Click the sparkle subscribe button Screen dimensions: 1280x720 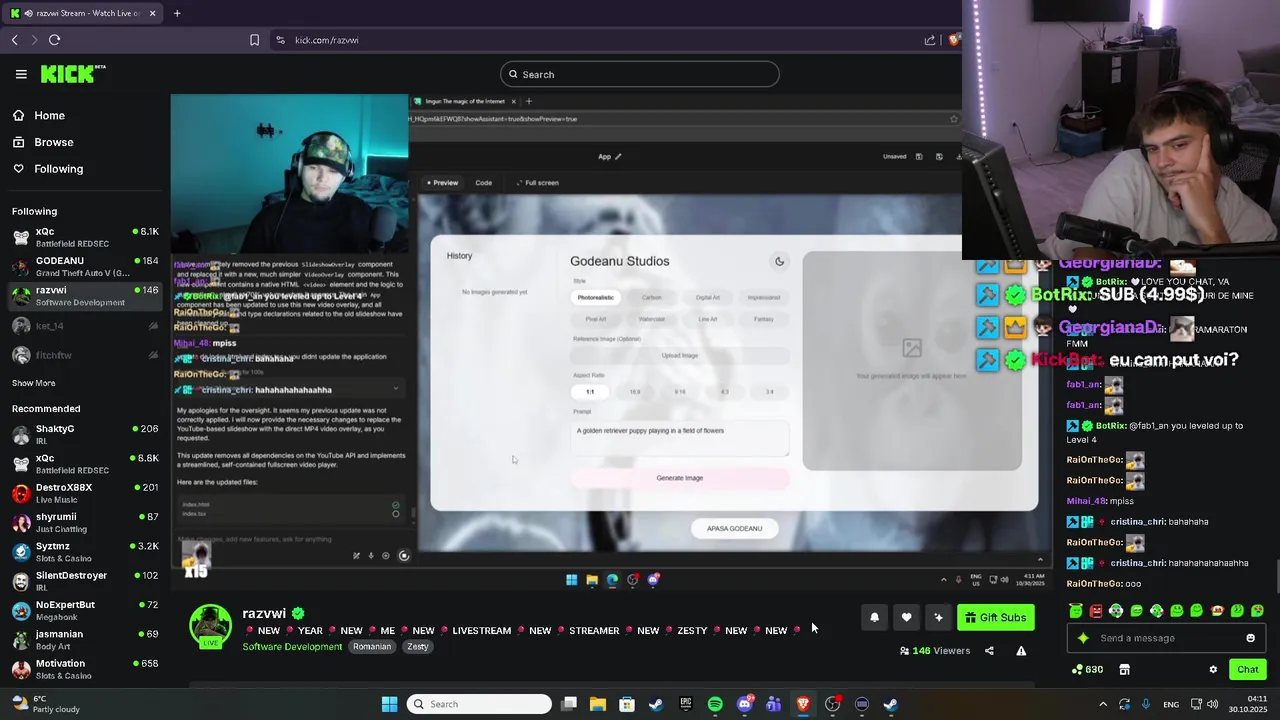[x=938, y=618]
